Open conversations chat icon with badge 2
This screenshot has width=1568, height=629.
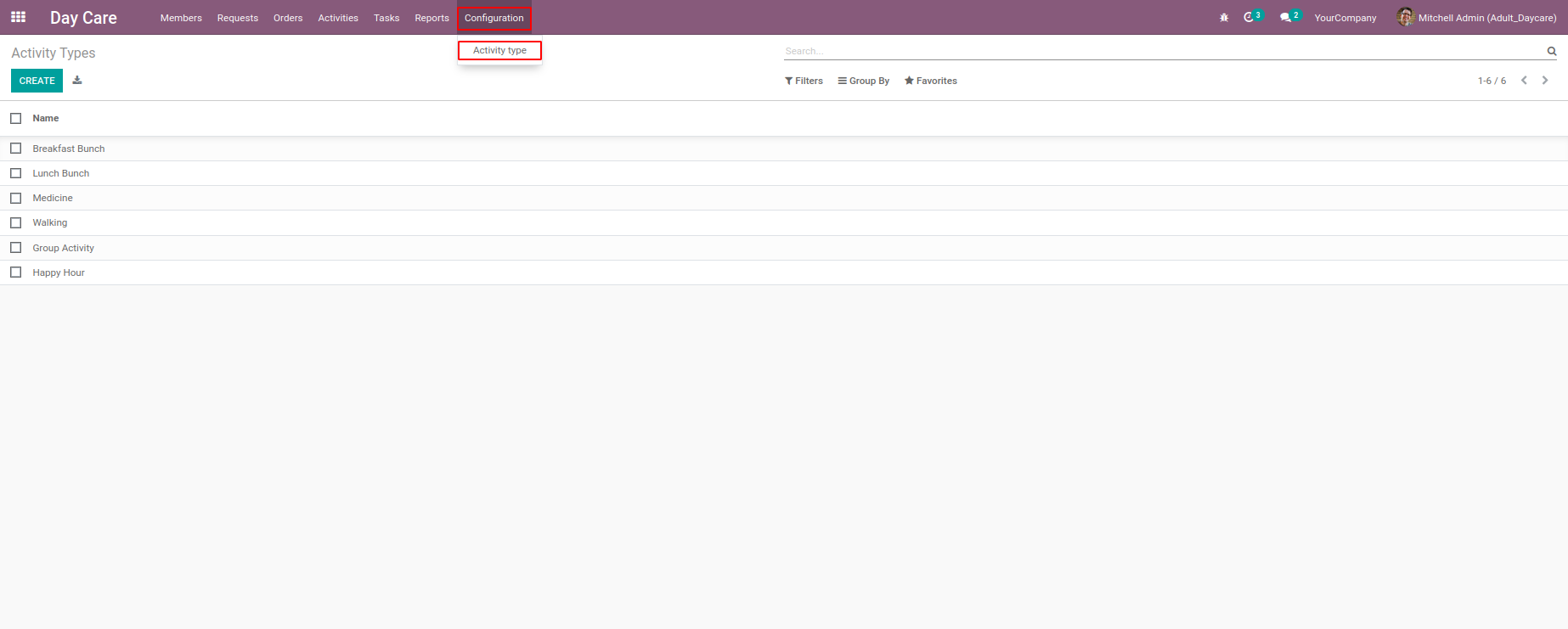[1289, 17]
